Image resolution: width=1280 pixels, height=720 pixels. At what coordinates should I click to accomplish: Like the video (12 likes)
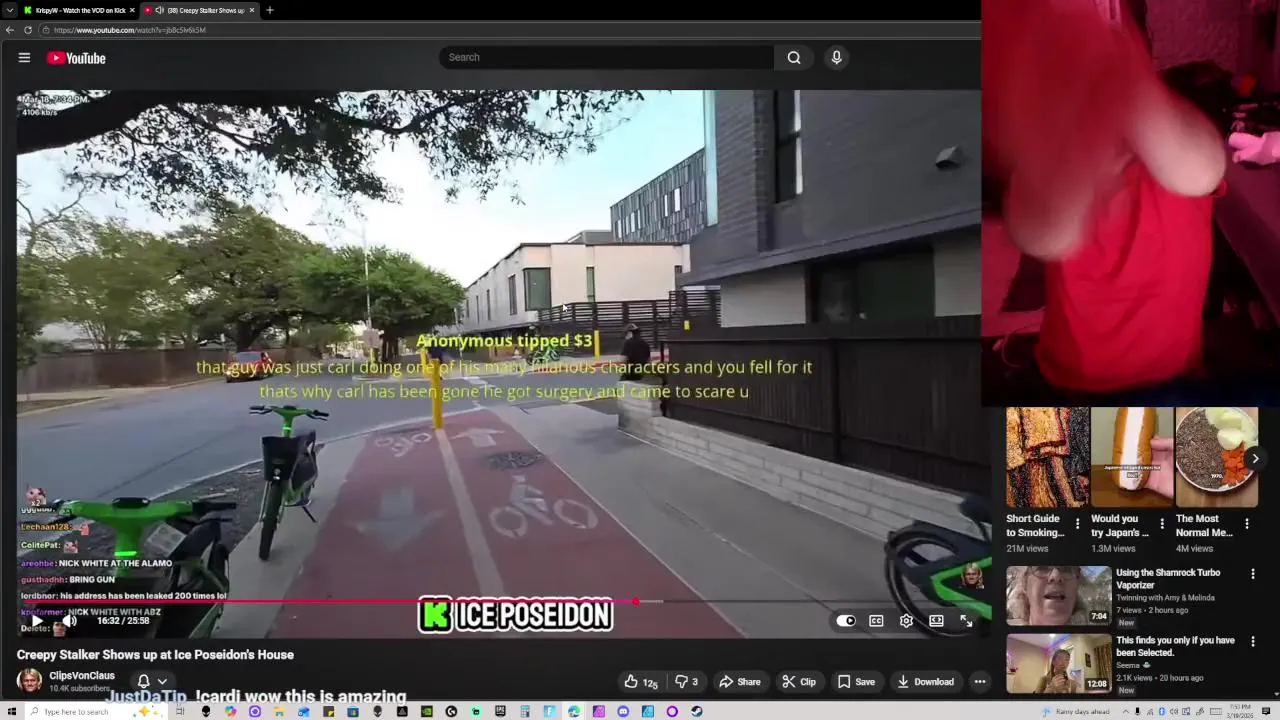(x=641, y=682)
